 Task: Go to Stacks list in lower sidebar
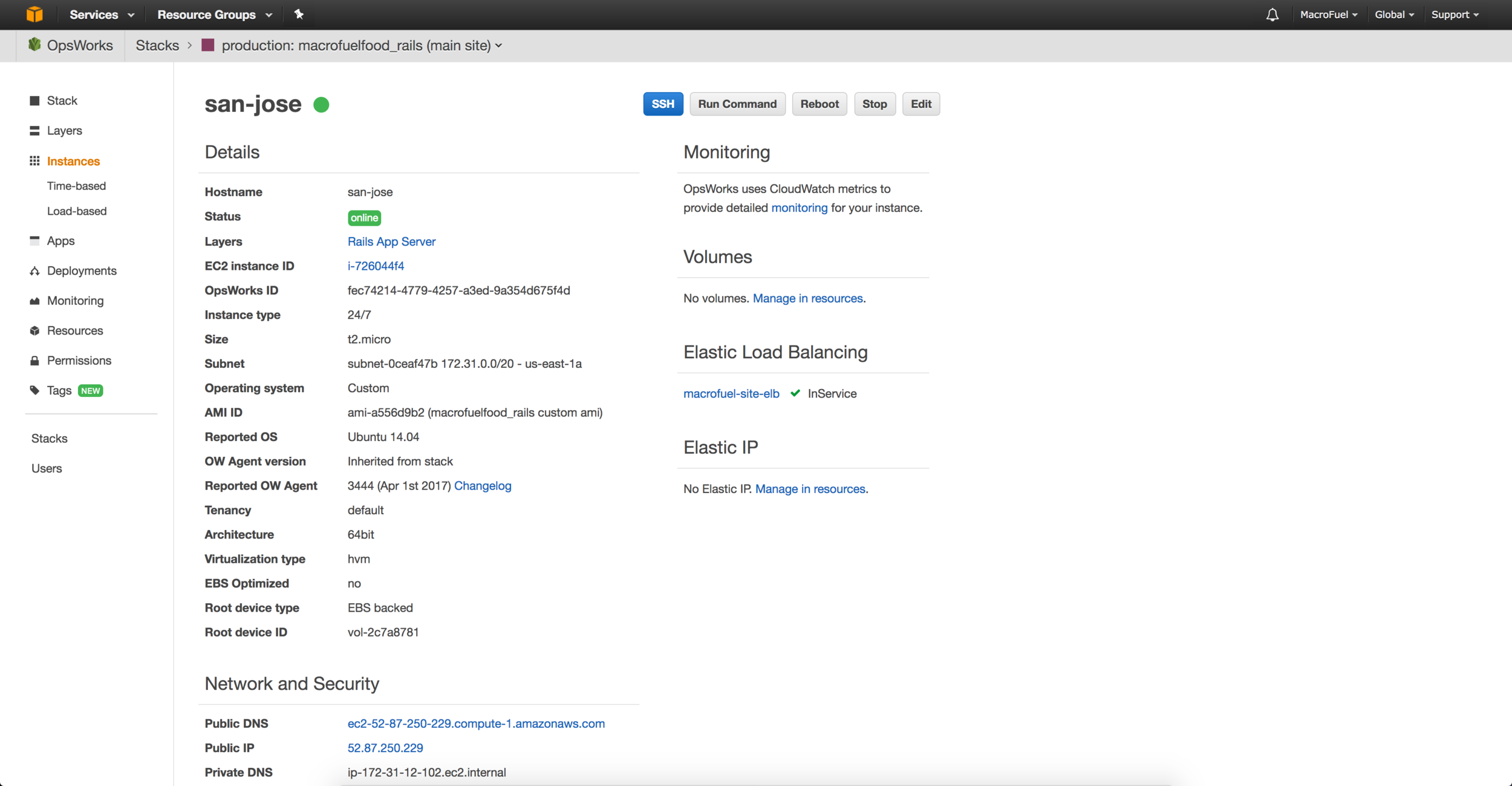[x=50, y=438]
